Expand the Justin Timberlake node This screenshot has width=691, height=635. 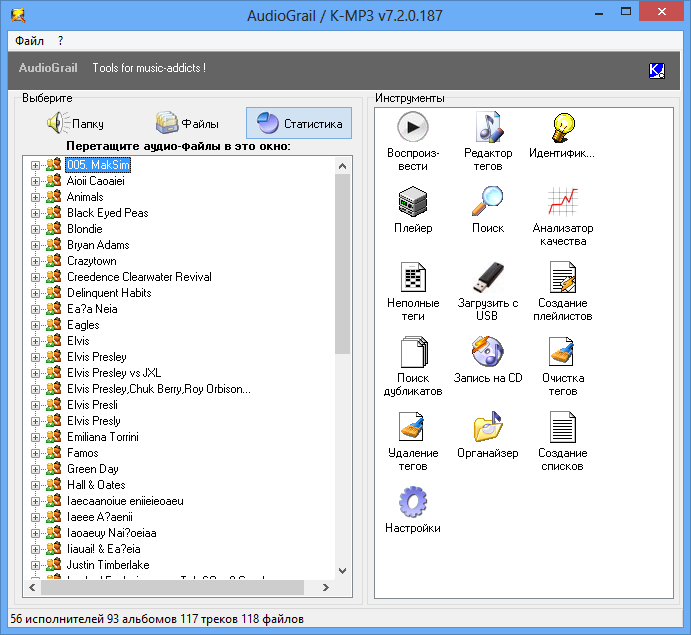pyautogui.click(x=35, y=565)
